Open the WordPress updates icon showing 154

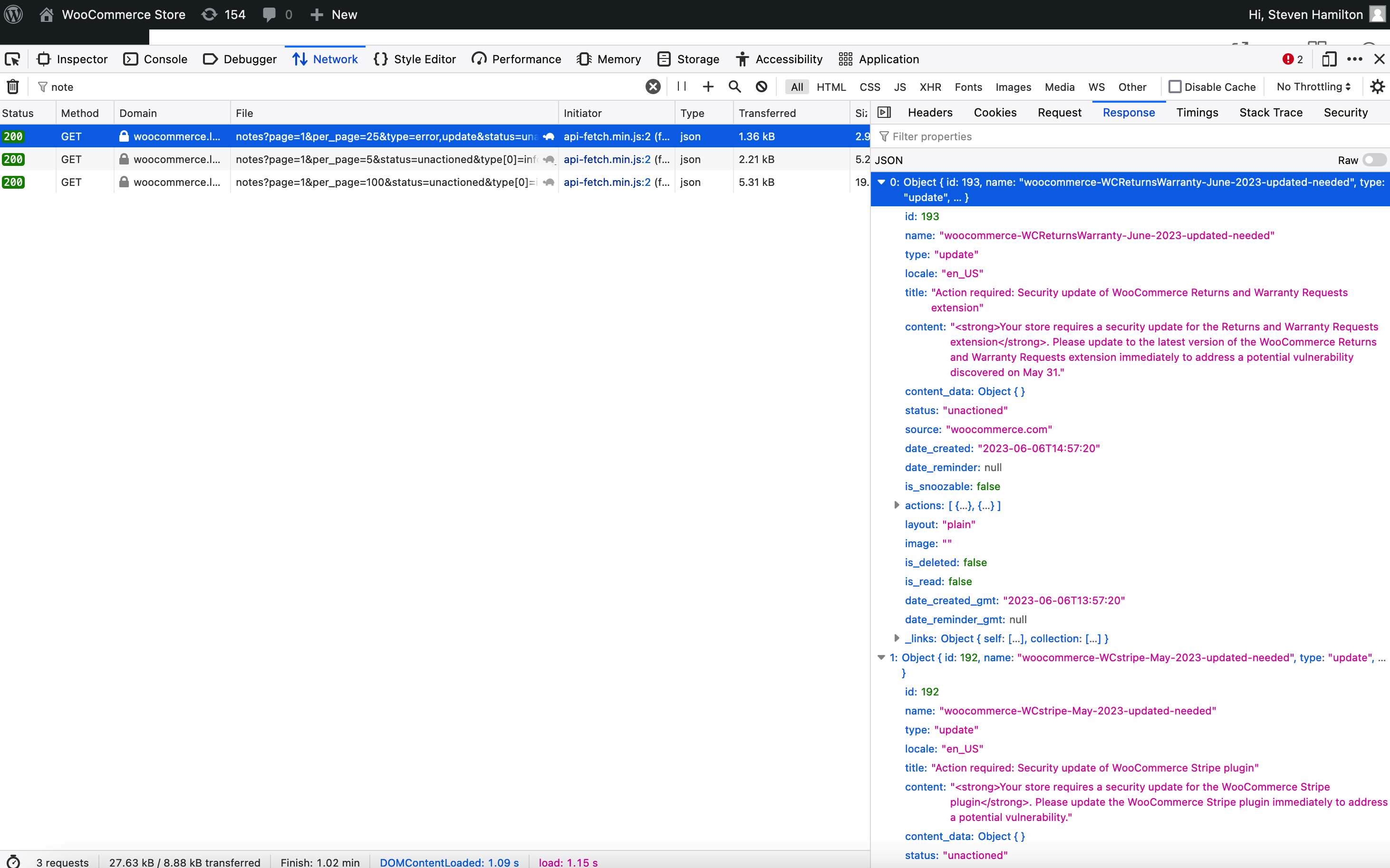[223, 14]
